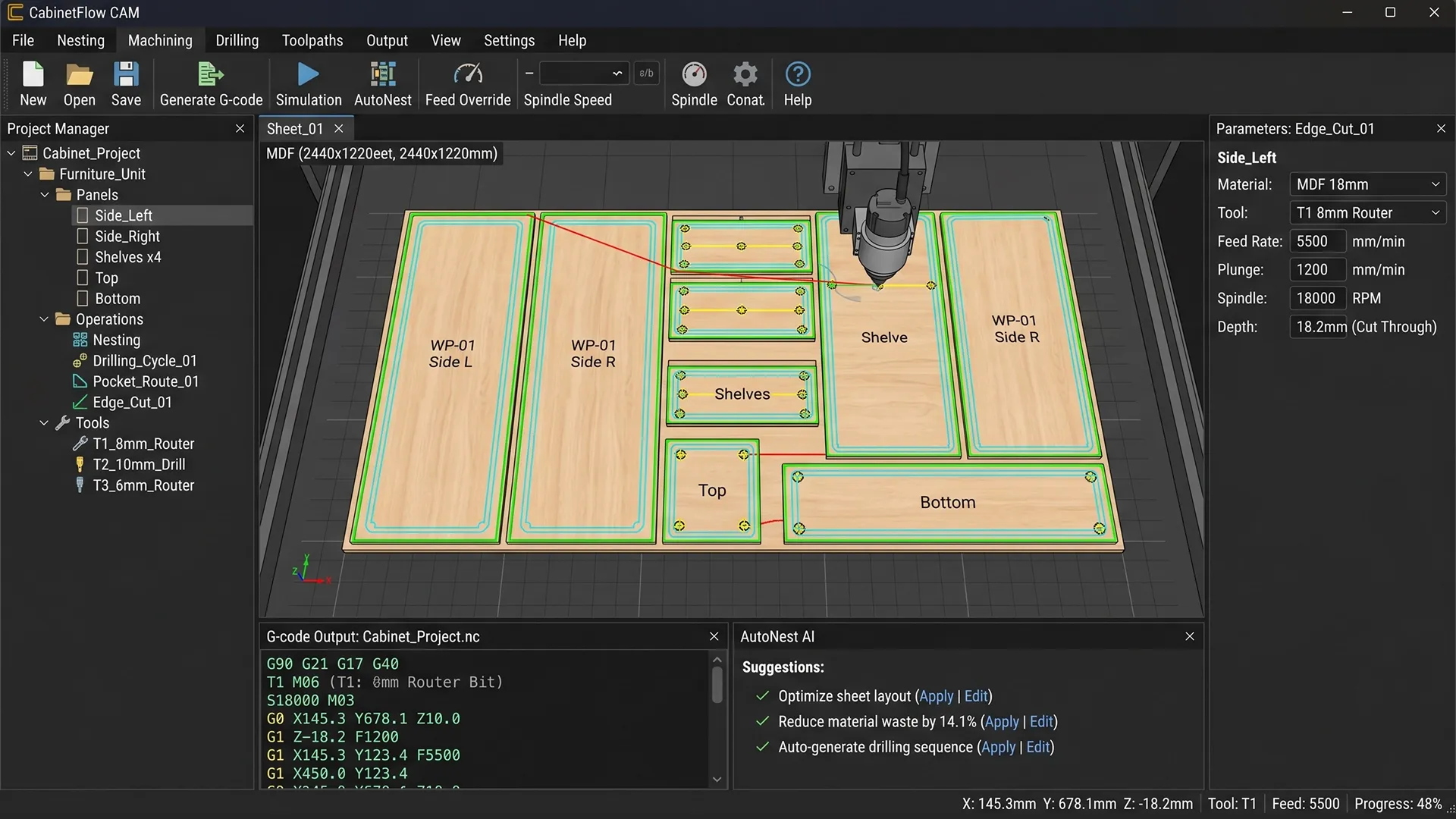Image resolution: width=1456 pixels, height=819 pixels.
Task: Apply the Optimize sheet layout suggestion
Action: (936, 696)
